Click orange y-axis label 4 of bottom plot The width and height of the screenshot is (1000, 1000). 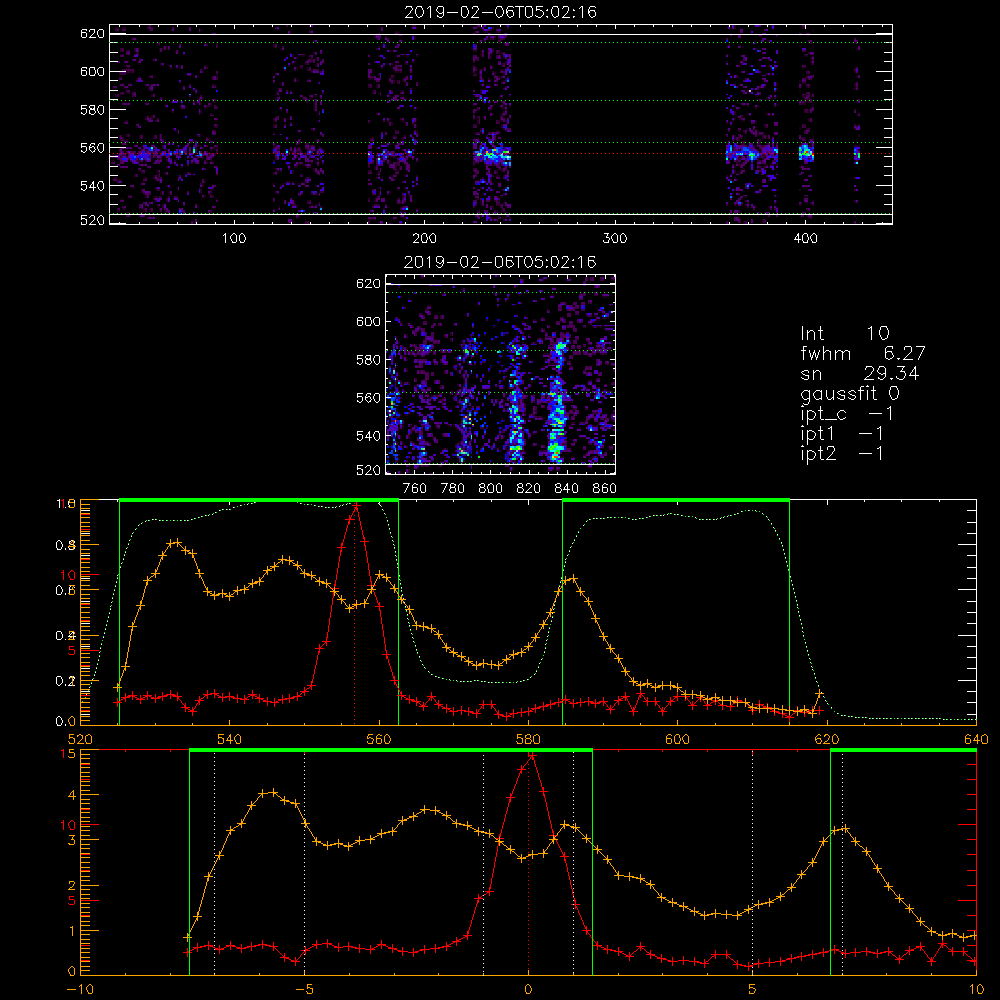coord(71,795)
